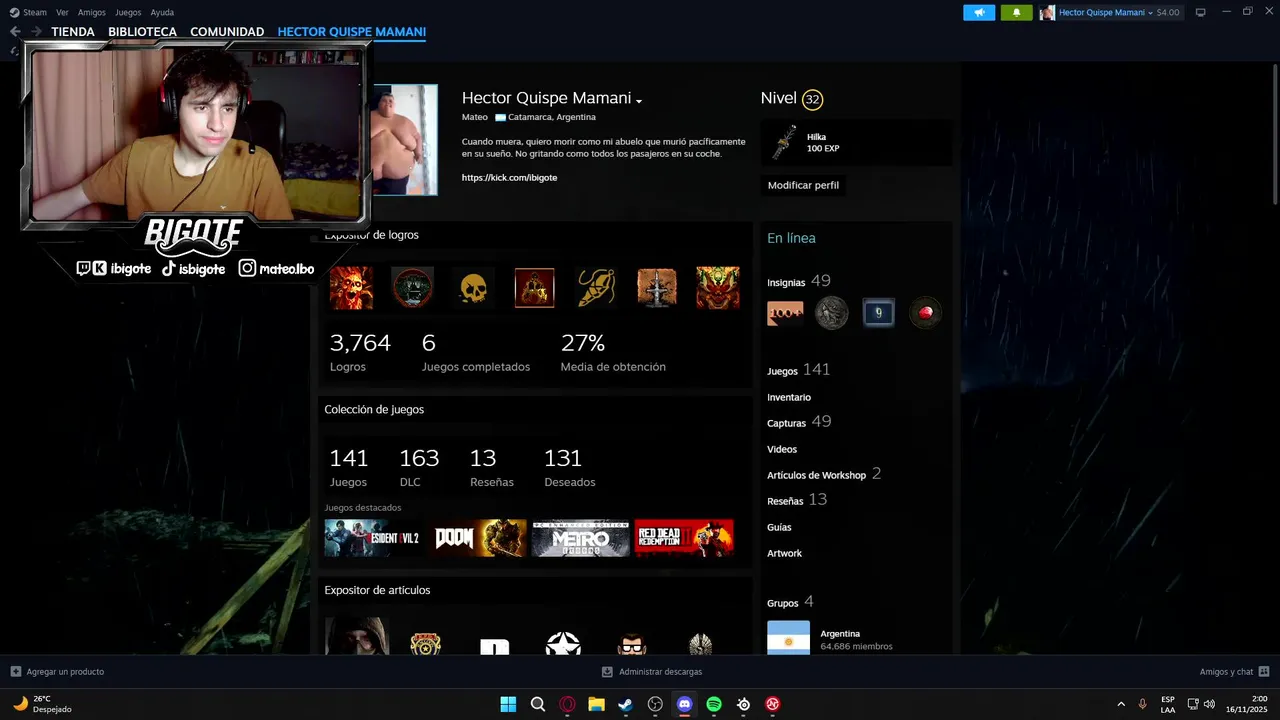1280x720 pixels.
Task: Click the red-framed figure achievement icon
Action: pos(534,288)
